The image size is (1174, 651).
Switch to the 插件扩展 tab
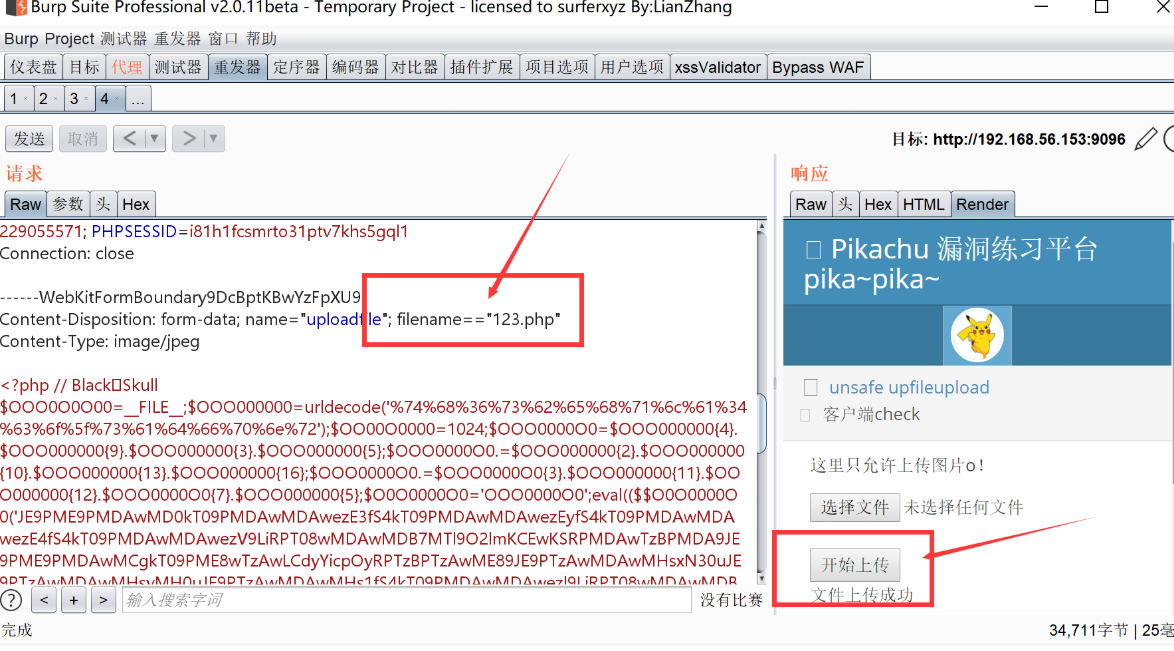(481, 67)
